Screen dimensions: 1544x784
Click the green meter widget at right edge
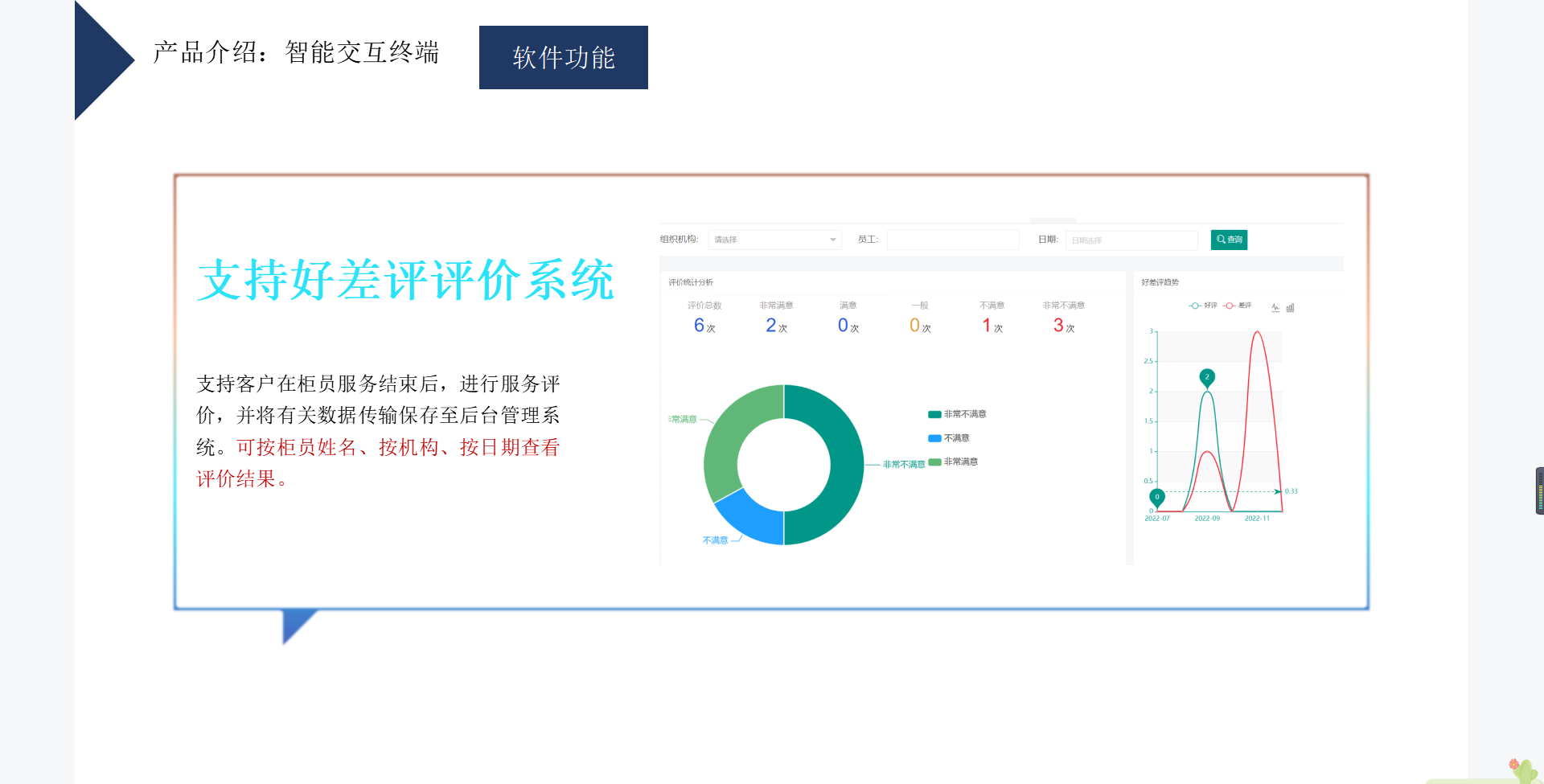1540,491
